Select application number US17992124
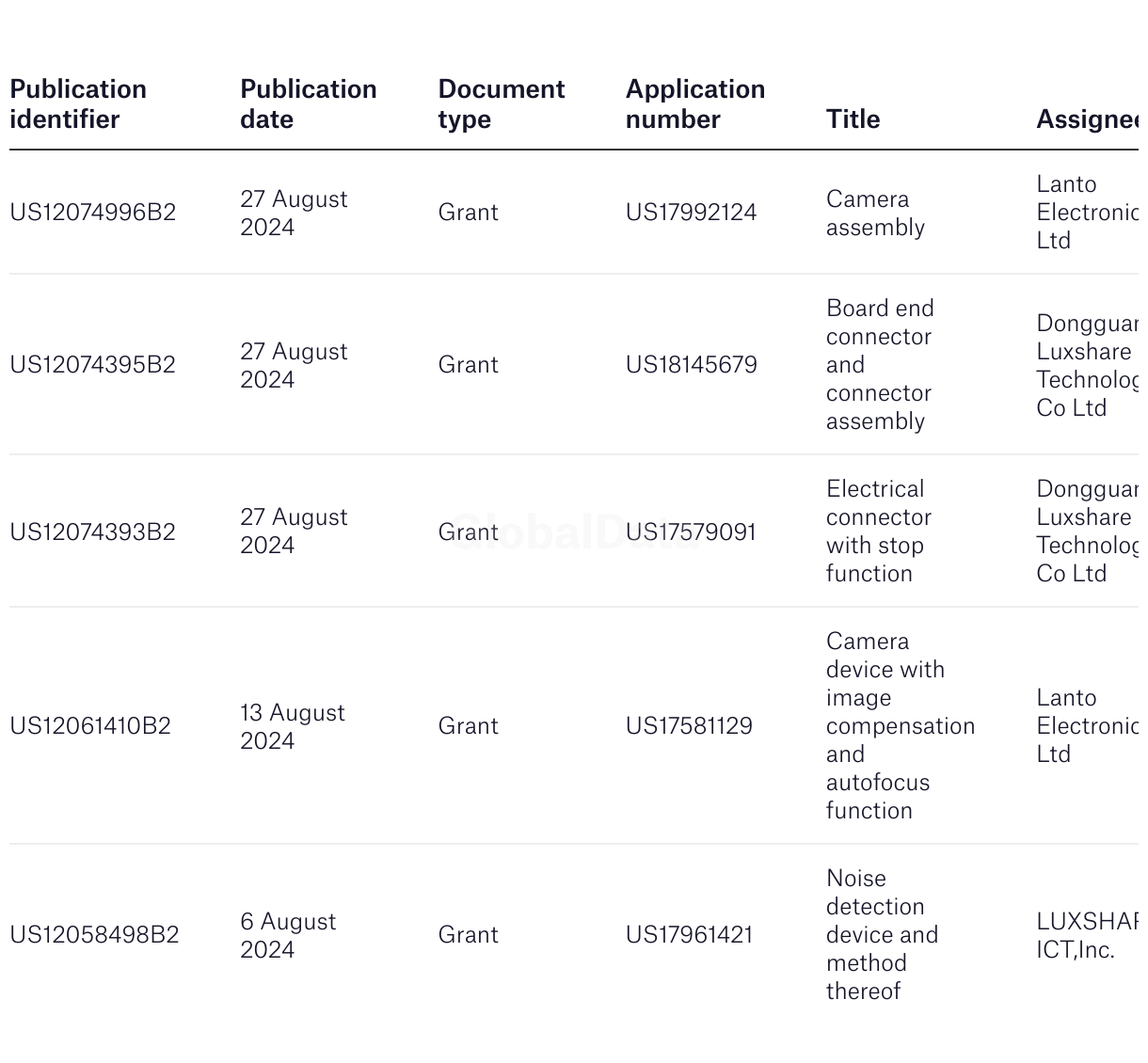Viewport: 1148px width, 1063px height. 691,213
